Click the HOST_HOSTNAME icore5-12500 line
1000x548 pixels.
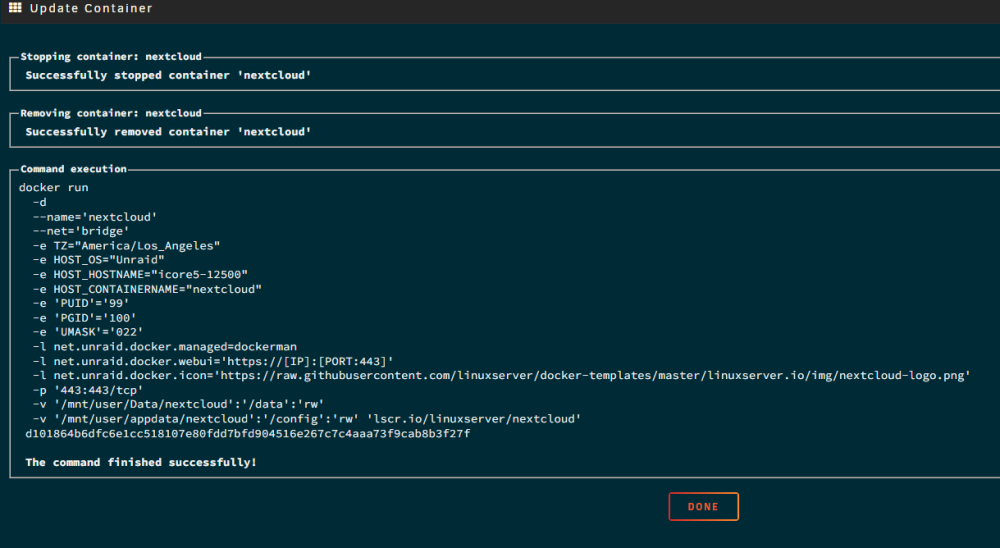coord(140,274)
